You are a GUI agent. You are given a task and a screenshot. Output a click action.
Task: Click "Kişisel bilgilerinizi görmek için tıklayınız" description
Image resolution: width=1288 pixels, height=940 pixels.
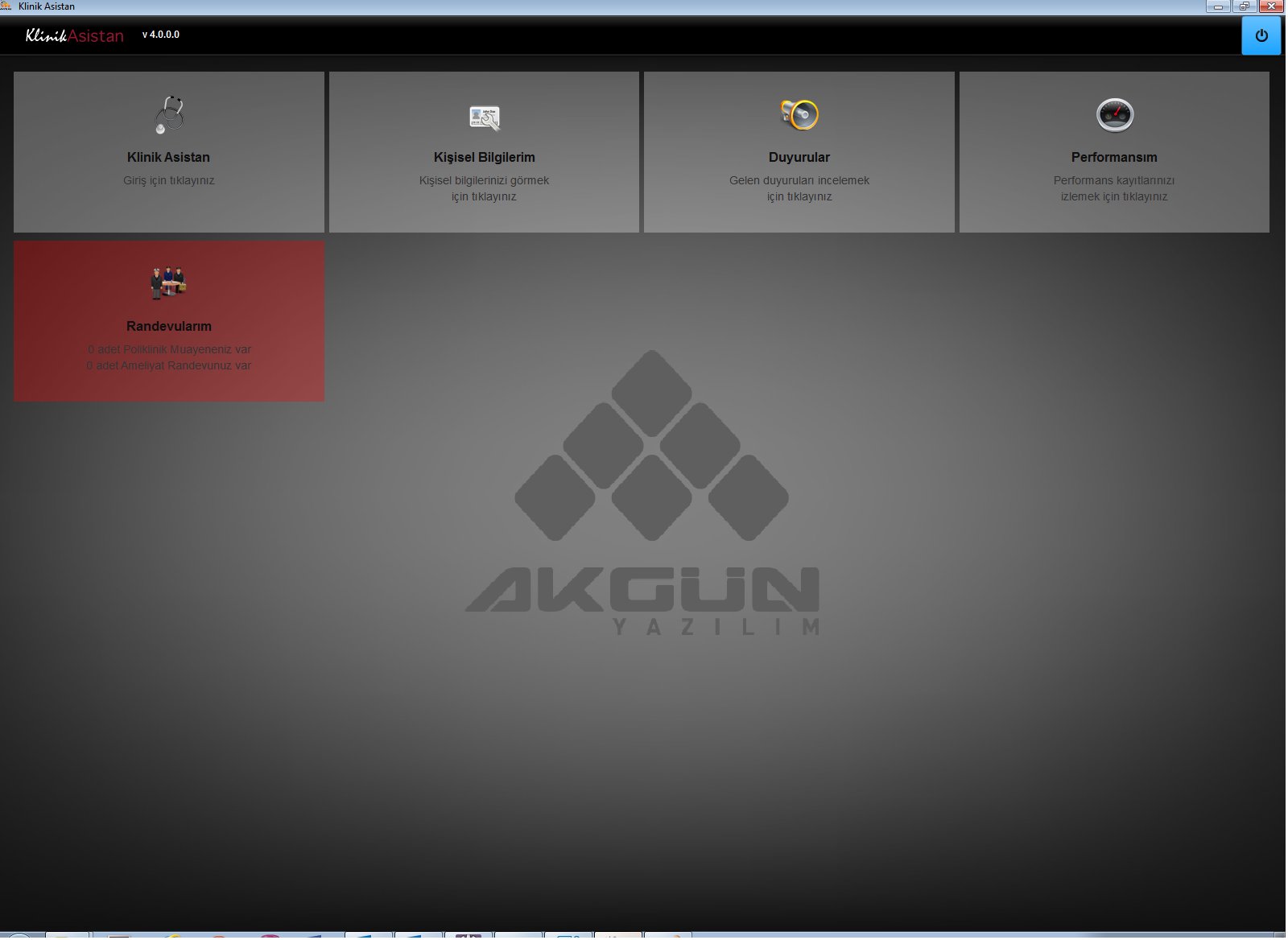click(485, 188)
